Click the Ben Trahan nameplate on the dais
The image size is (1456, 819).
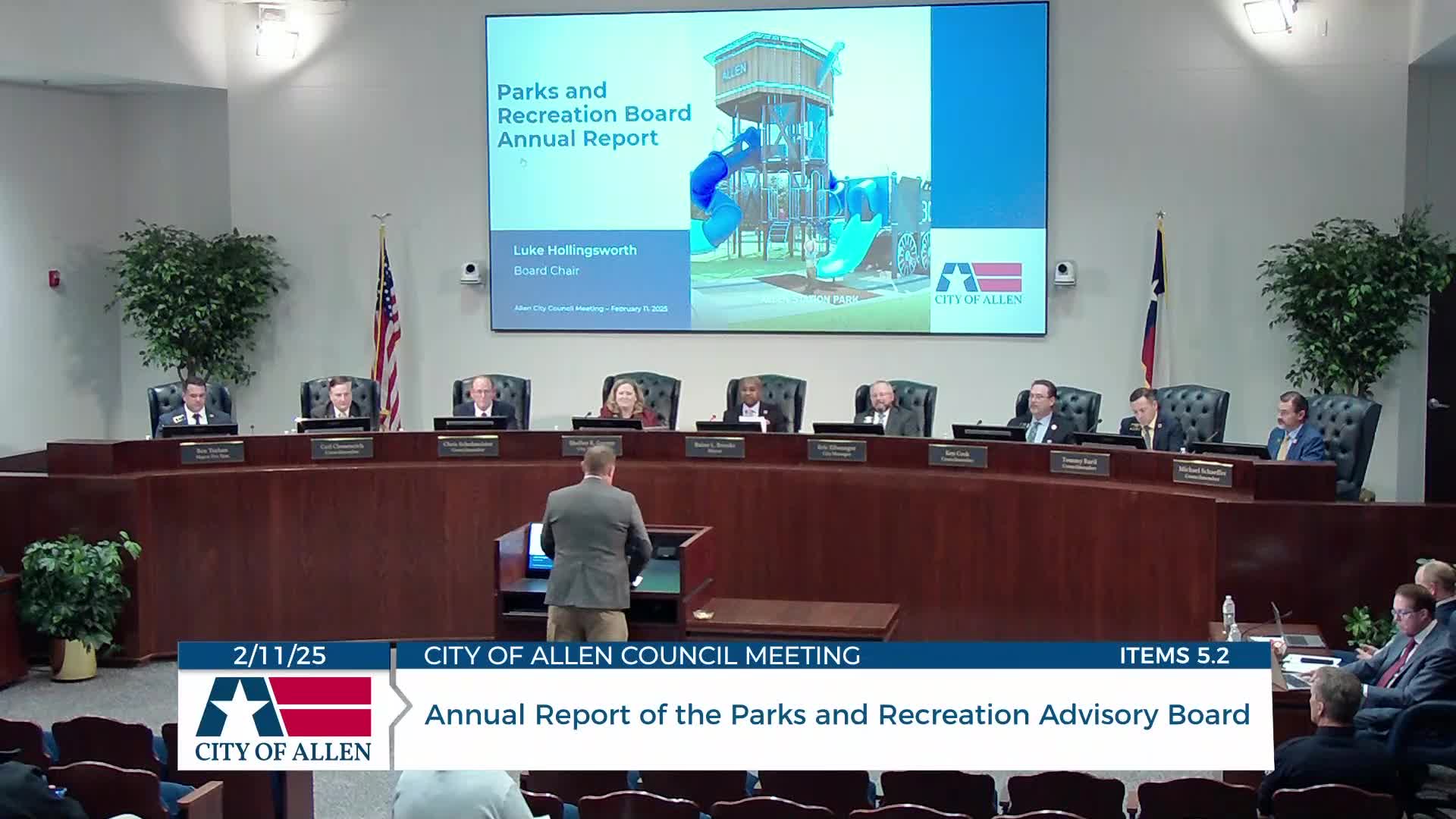[212, 453]
